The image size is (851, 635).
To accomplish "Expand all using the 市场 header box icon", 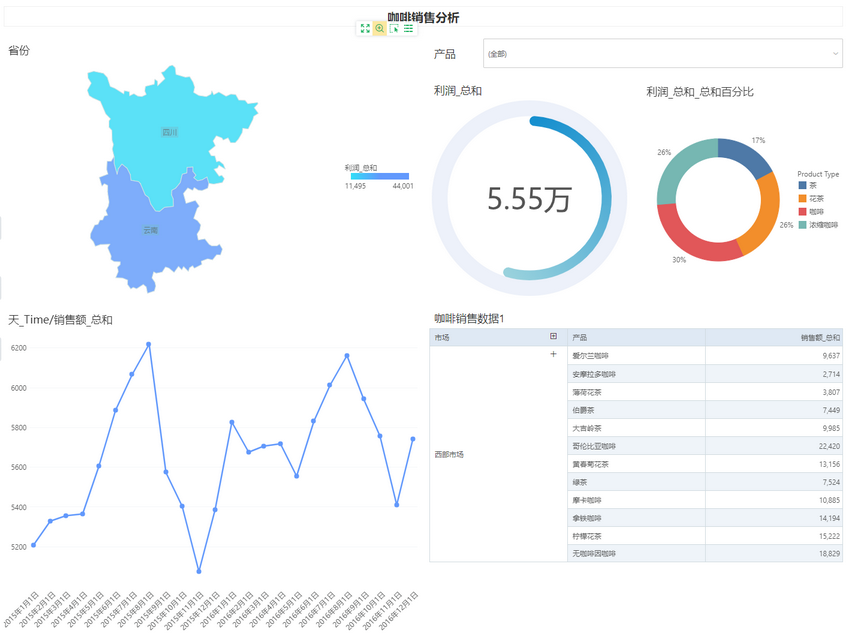I will pyautogui.click(x=554, y=337).
